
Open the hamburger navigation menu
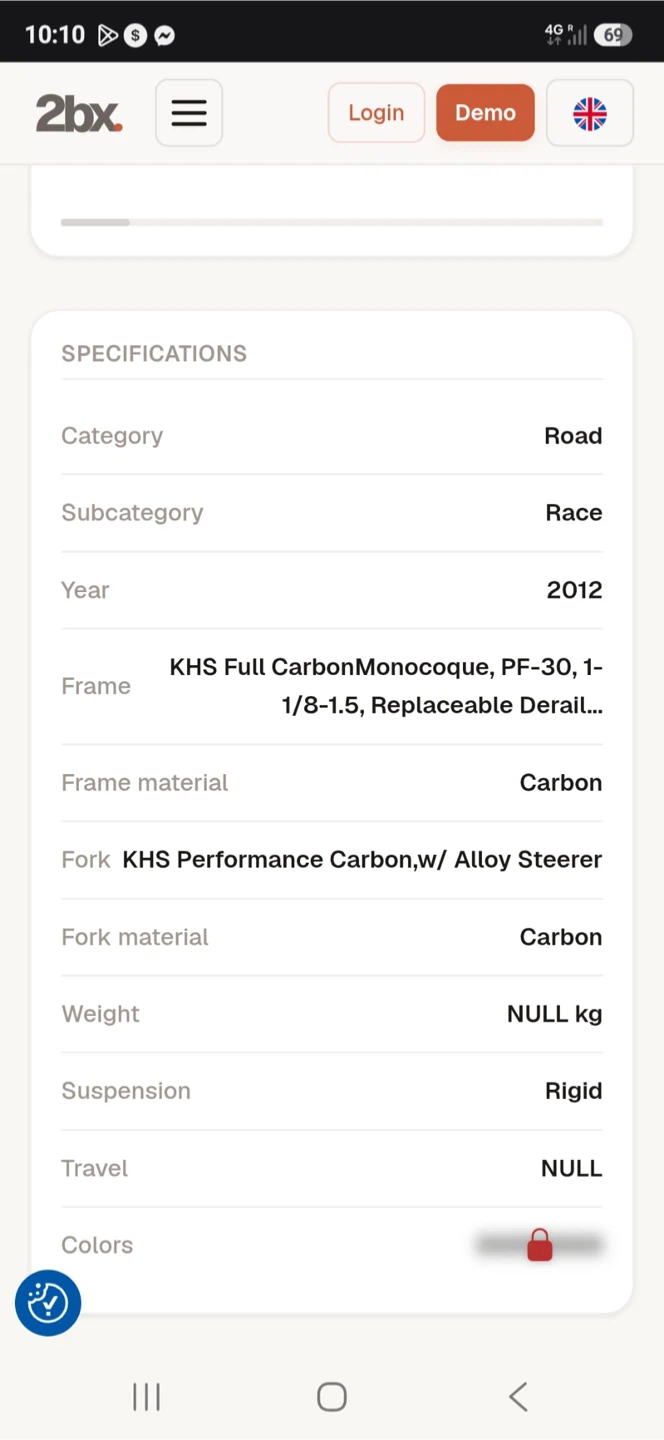pos(189,113)
